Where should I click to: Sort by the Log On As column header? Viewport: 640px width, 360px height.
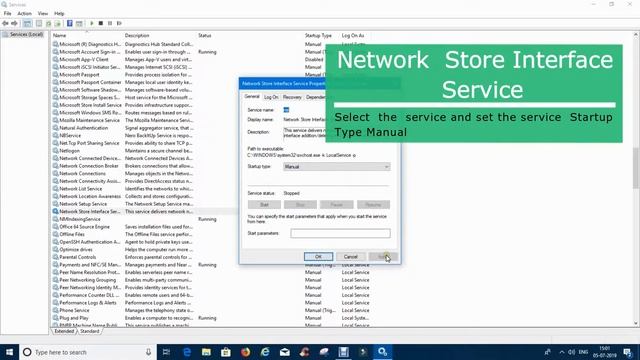click(x=353, y=36)
